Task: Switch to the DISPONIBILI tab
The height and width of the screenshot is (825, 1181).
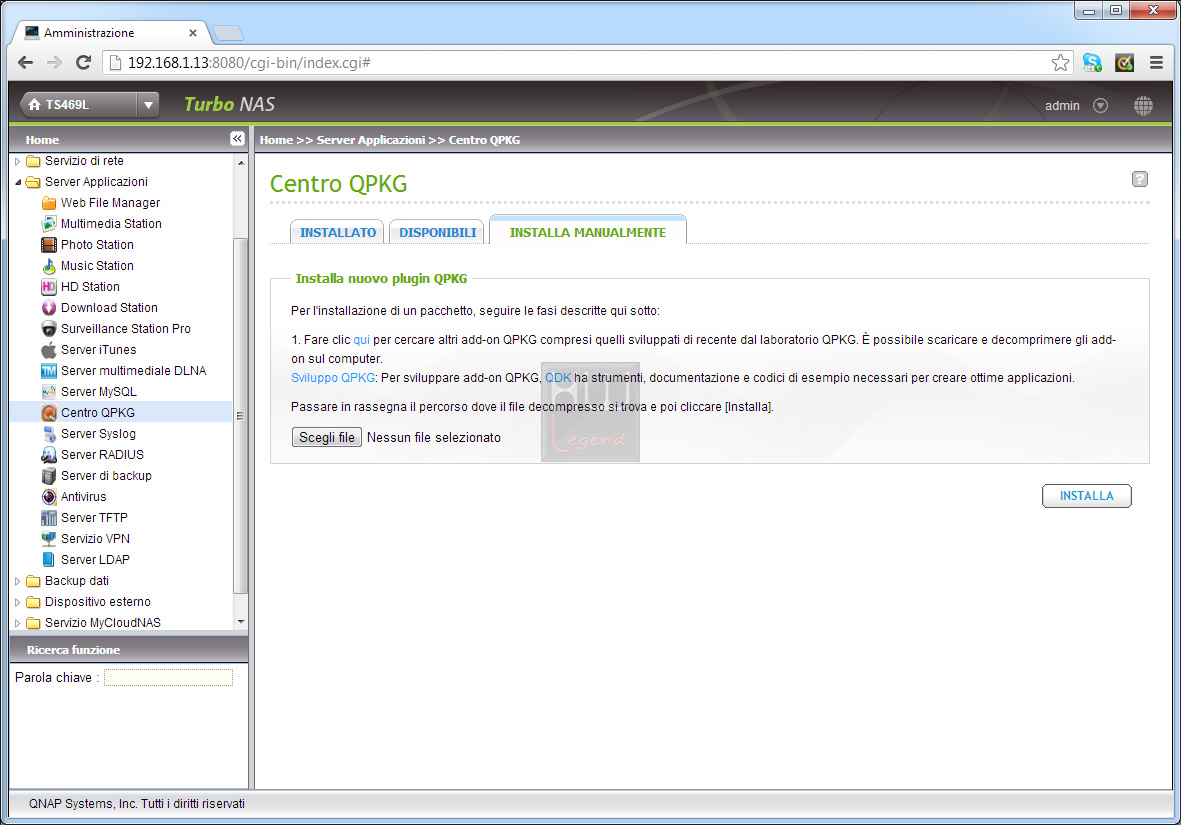Action: pos(438,233)
